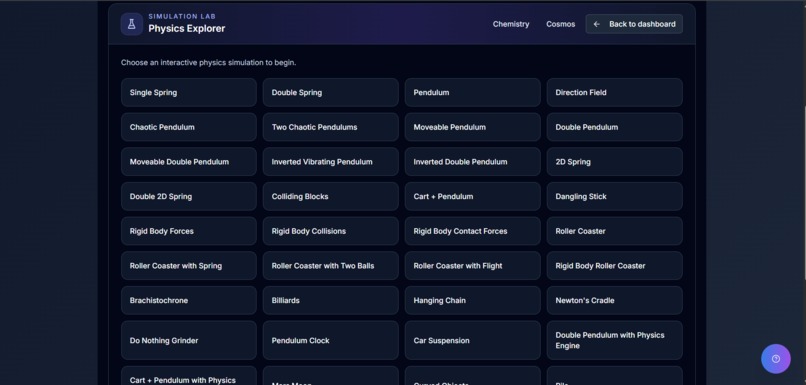The width and height of the screenshot is (806, 385).
Task: Open Rigid Body Collisions simulation
Action: (331, 231)
